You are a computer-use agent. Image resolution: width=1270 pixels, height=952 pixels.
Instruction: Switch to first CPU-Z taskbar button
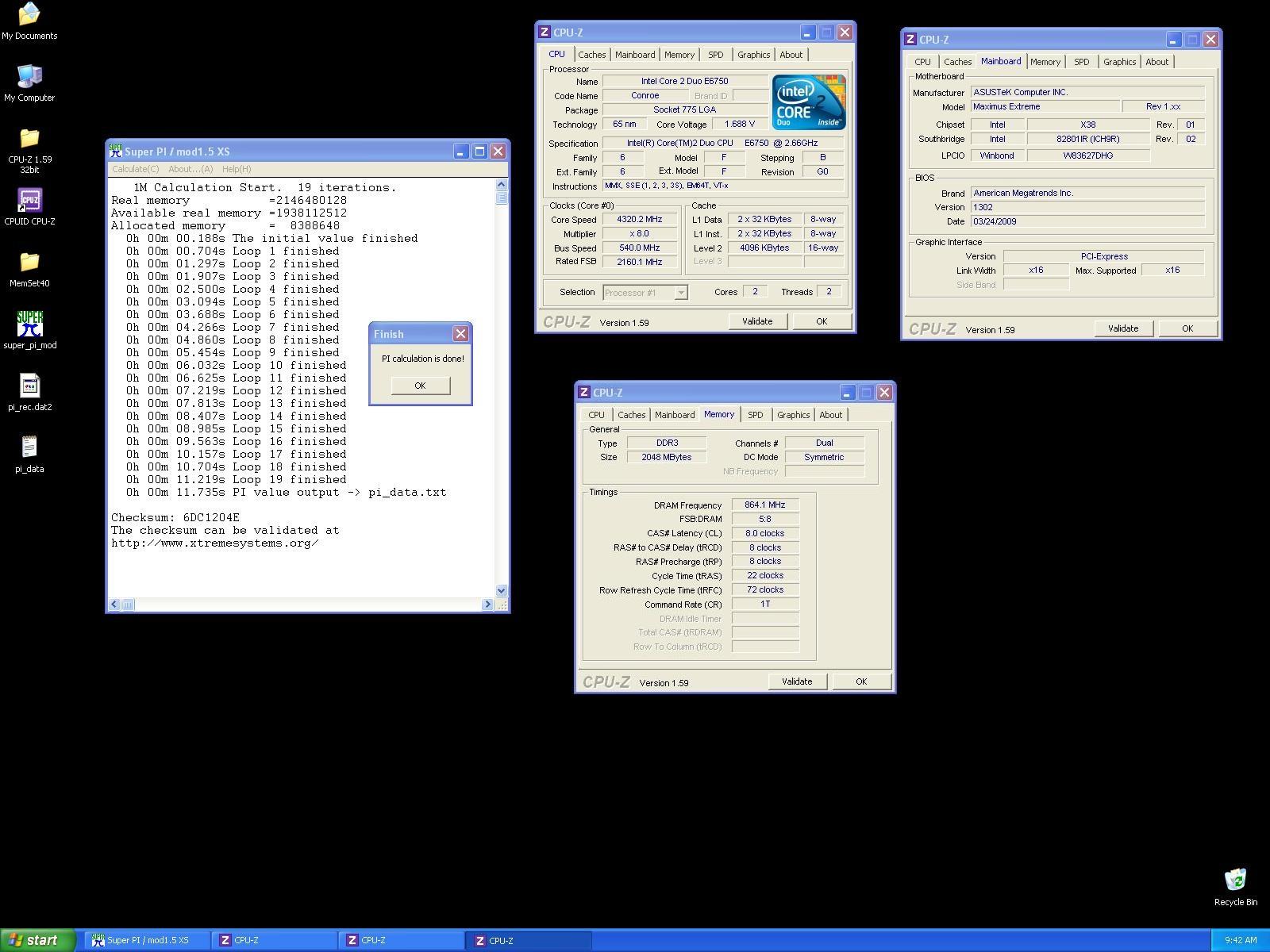pos(275,940)
